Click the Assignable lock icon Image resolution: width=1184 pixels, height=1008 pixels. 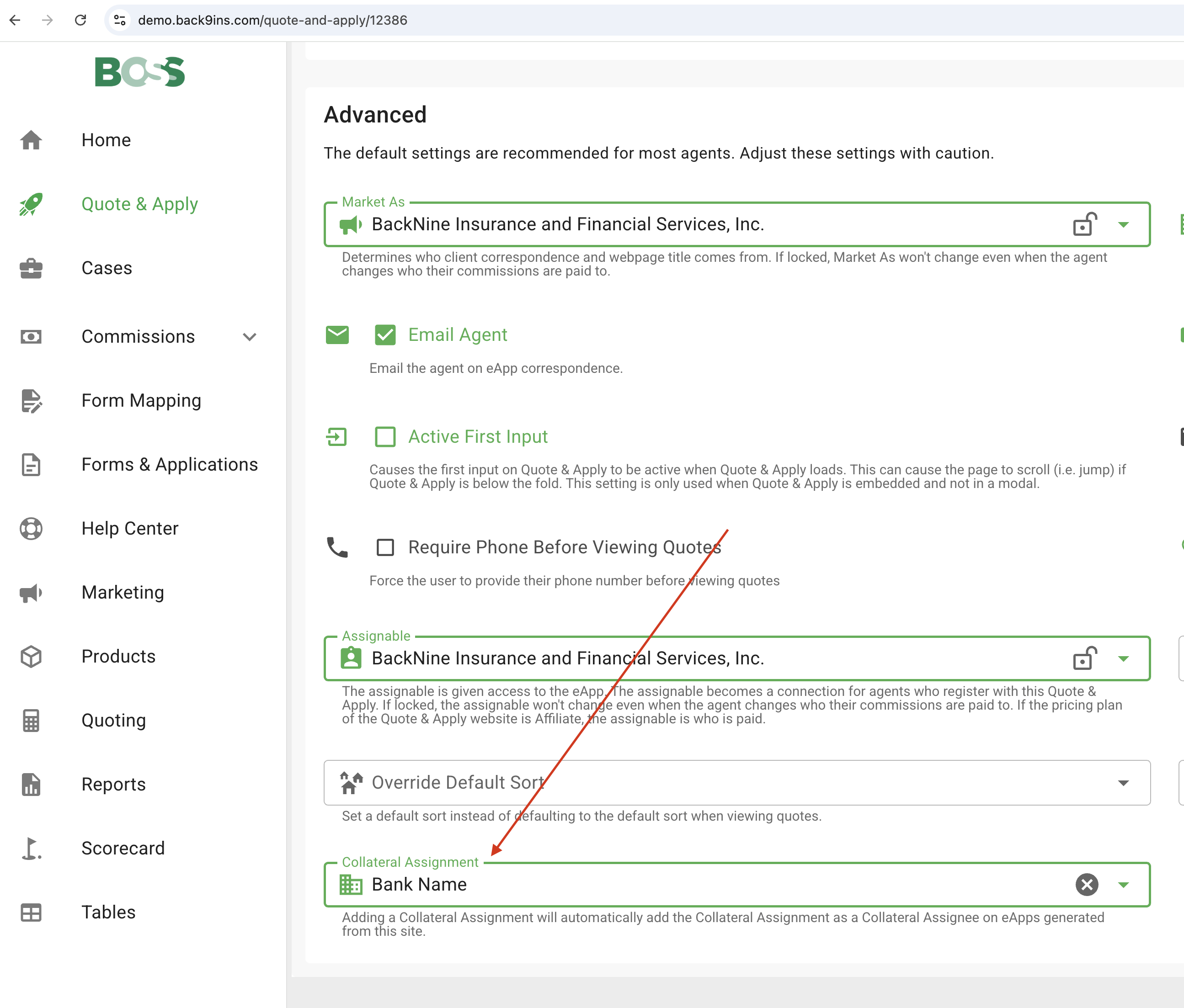pyautogui.click(x=1084, y=658)
